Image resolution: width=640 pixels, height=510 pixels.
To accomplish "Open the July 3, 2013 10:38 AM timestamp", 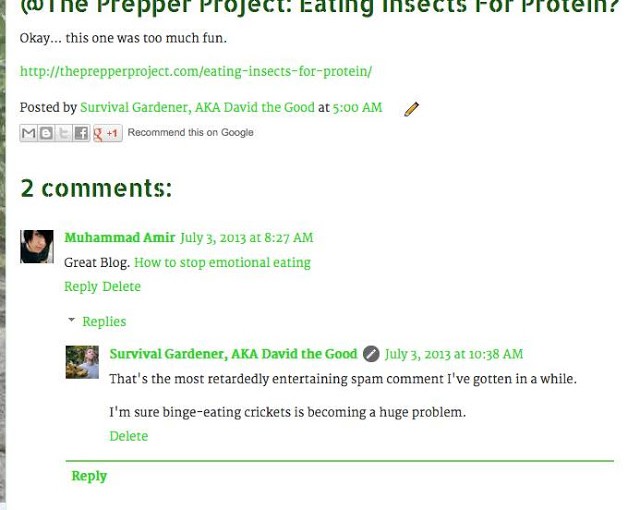I will 454,354.
